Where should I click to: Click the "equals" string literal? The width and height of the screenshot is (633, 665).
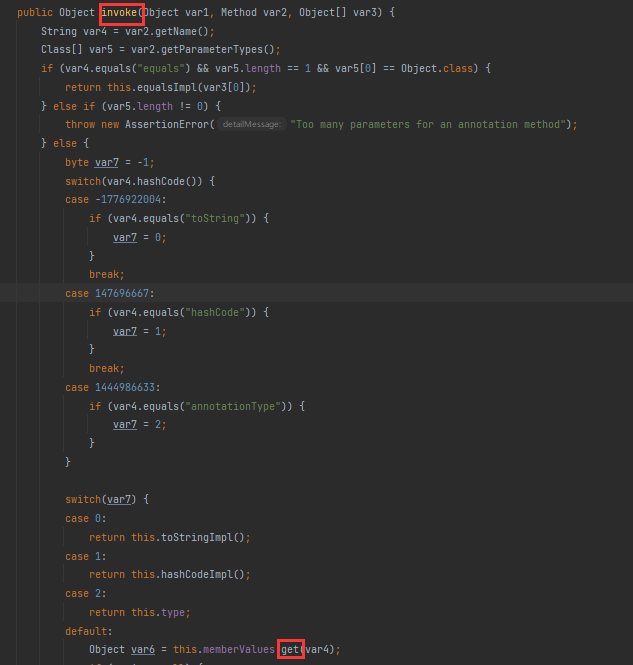pyautogui.click(x=161, y=68)
